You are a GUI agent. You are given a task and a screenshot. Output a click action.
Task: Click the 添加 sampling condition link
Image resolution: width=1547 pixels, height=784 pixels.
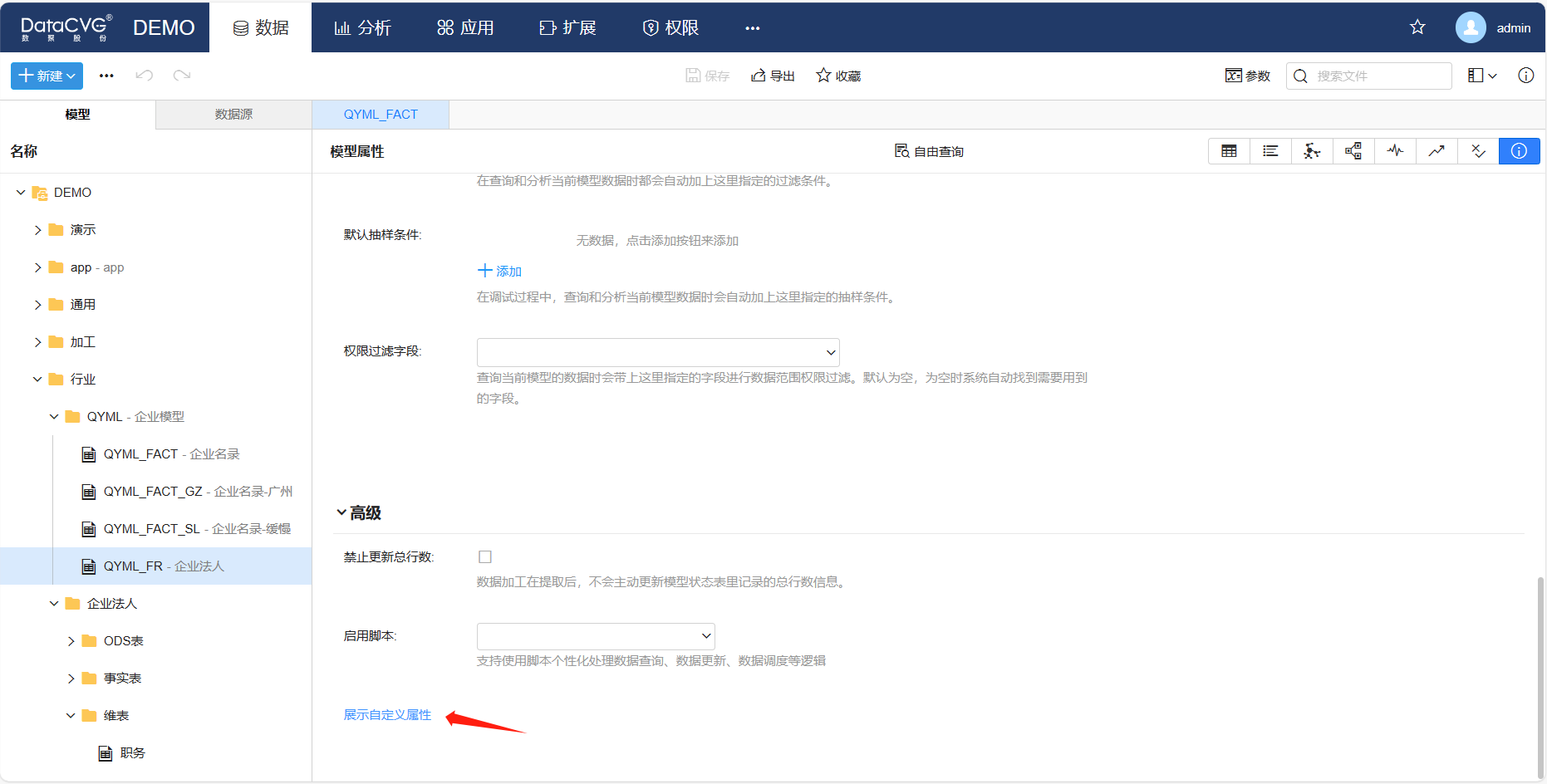tap(499, 271)
